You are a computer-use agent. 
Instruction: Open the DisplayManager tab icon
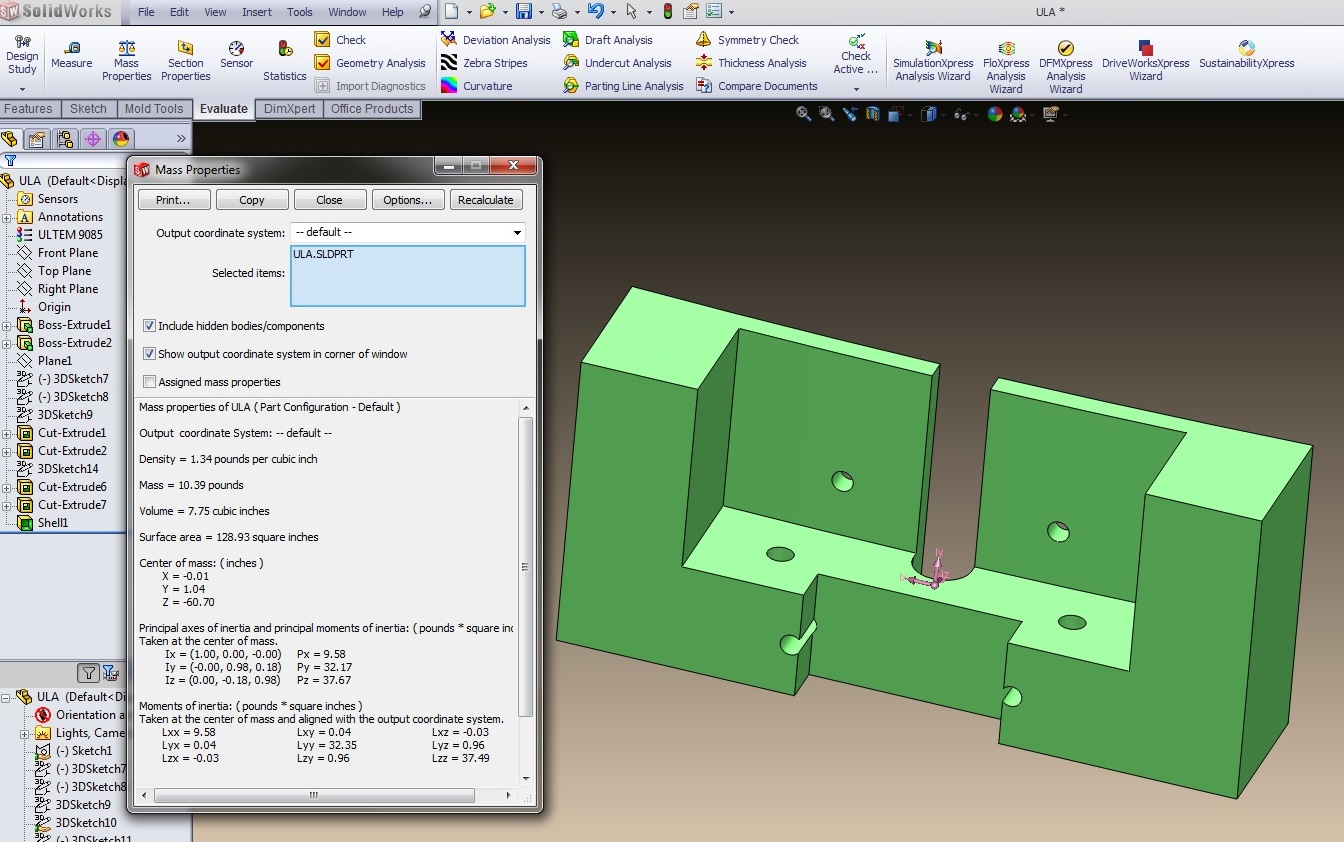(121, 139)
